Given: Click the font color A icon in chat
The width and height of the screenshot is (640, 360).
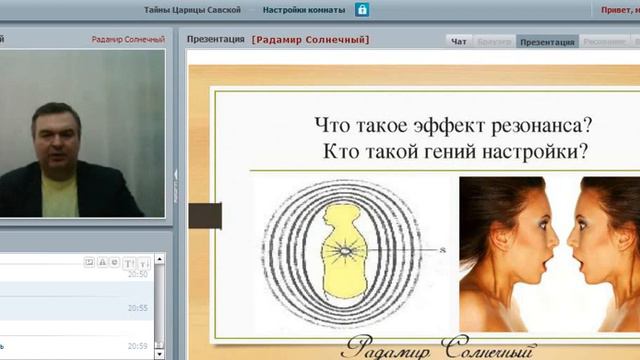Looking at the screenshot, I should pos(102,262).
